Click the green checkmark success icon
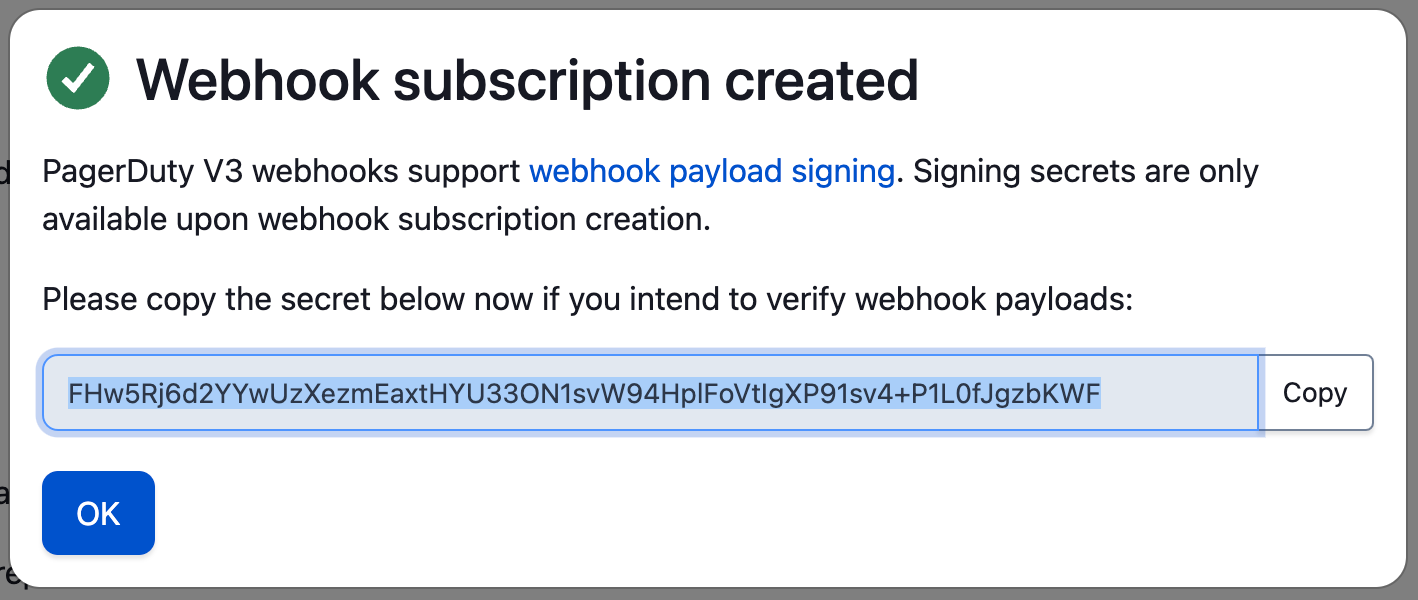The height and width of the screenshot is (600, 1418). [77, 78]
